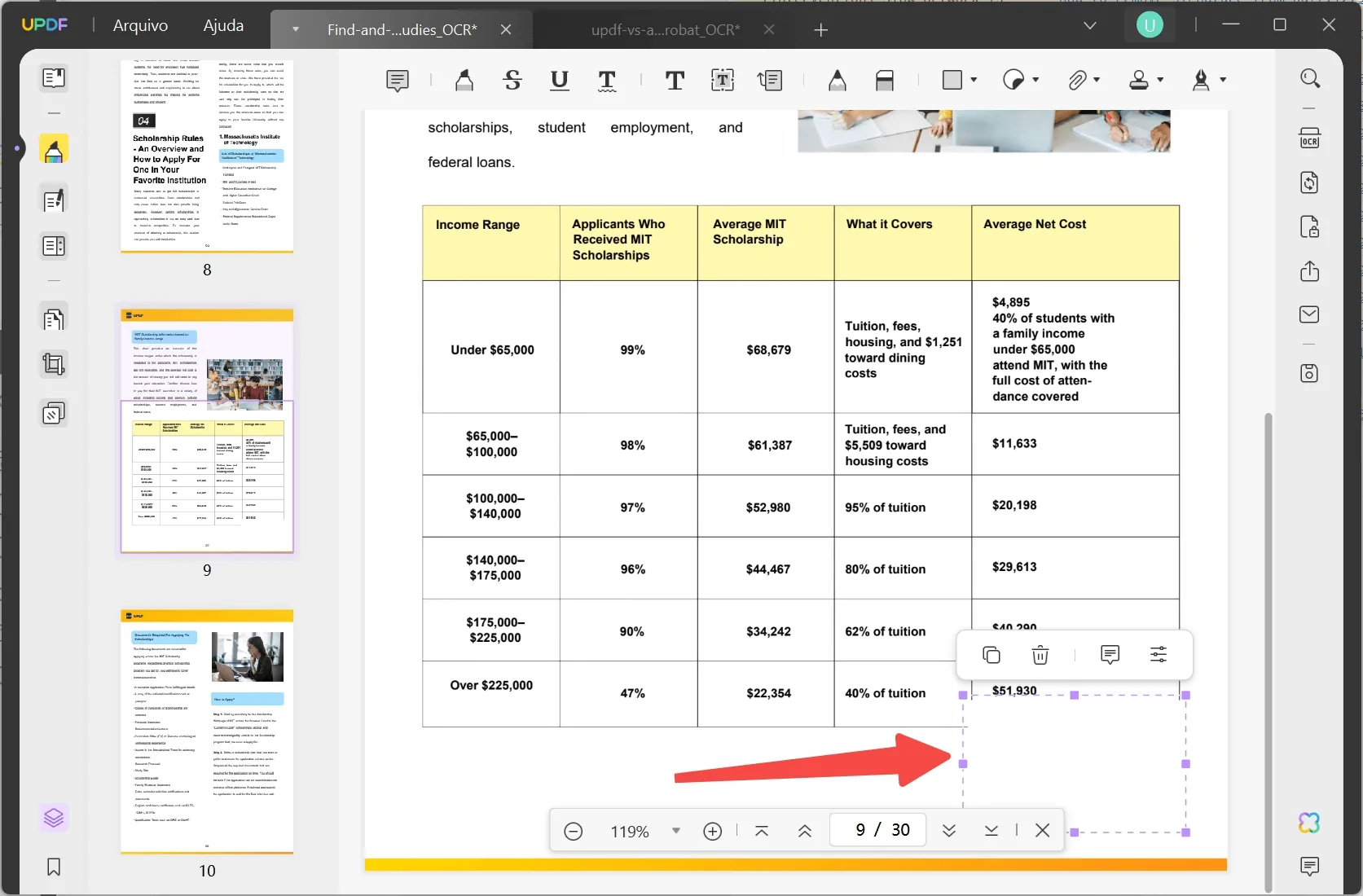Open properties of the selected annotation
The image size is (1363, 896).
click(x=1159, y=655)
